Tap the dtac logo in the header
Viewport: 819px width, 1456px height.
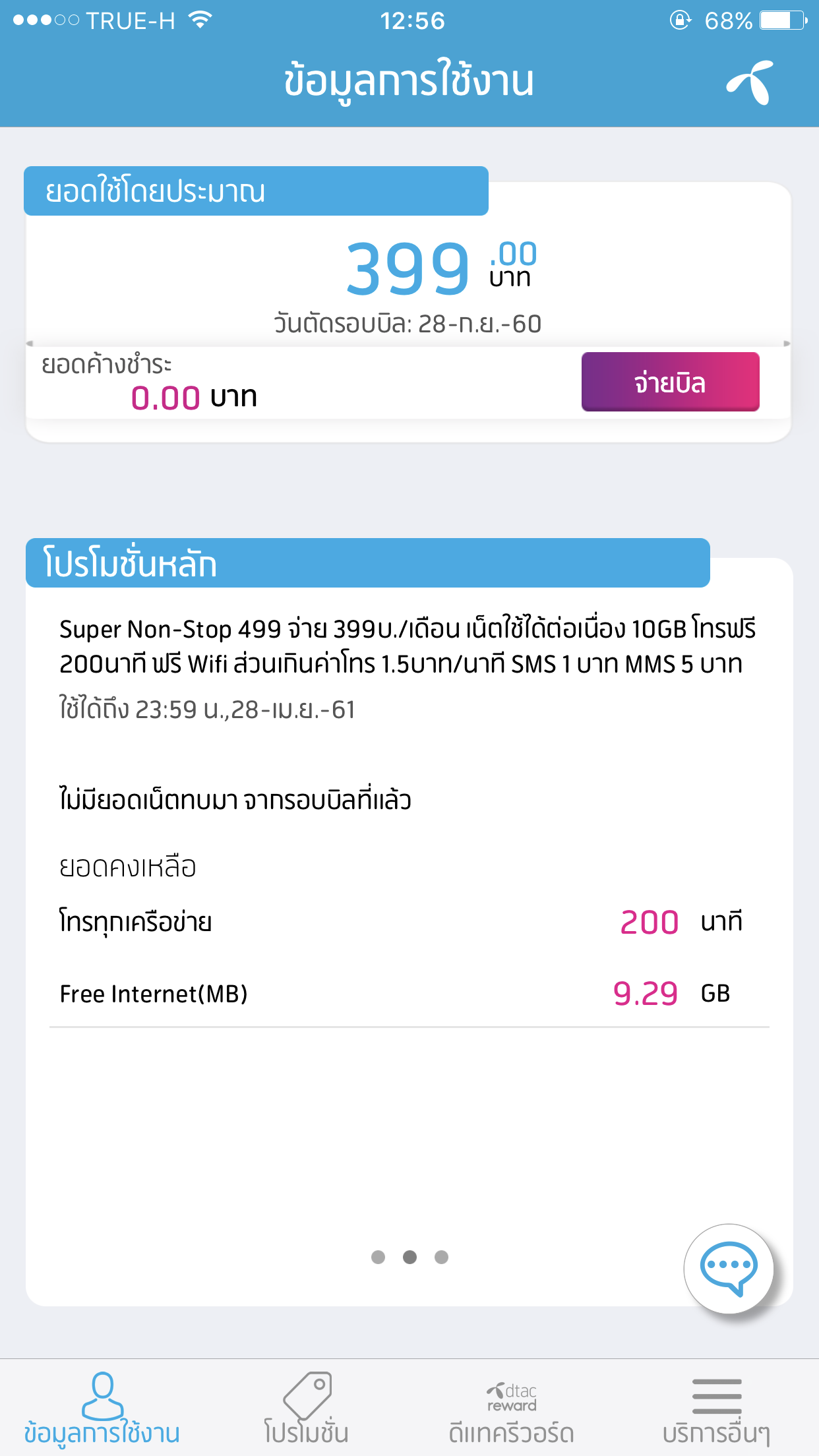tap(750, 82)
